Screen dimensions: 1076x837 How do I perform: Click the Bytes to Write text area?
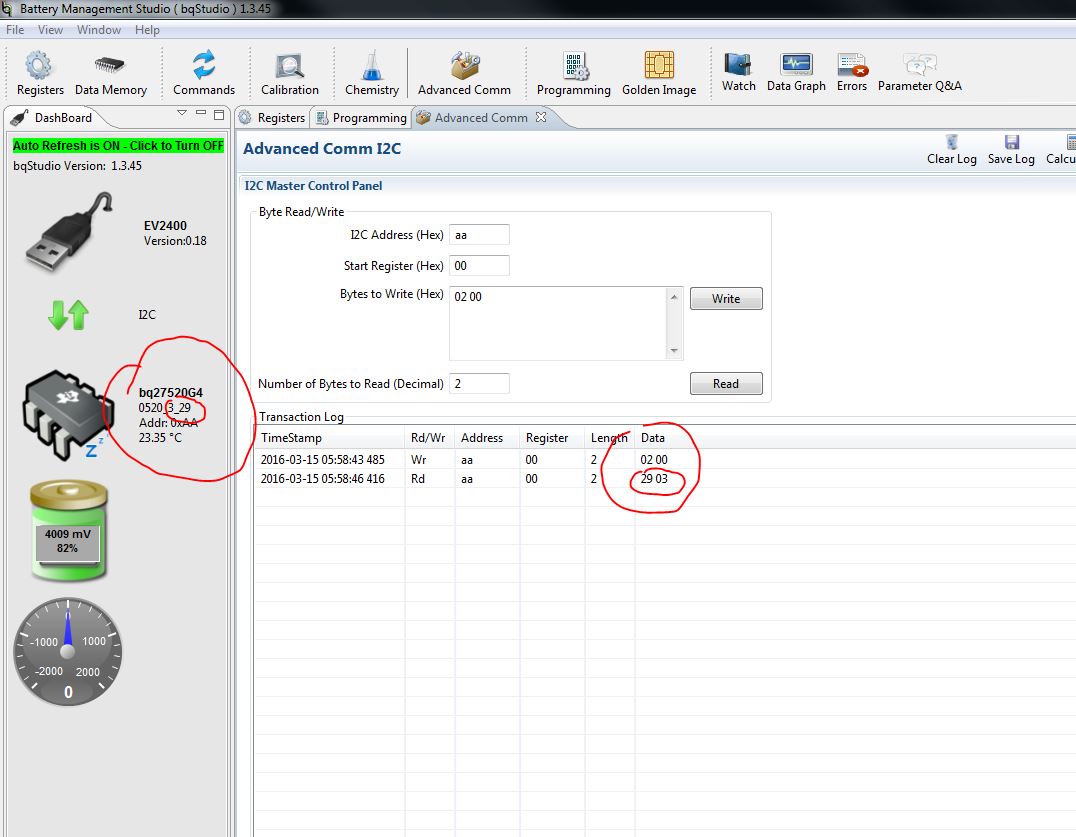coord(558,323)
